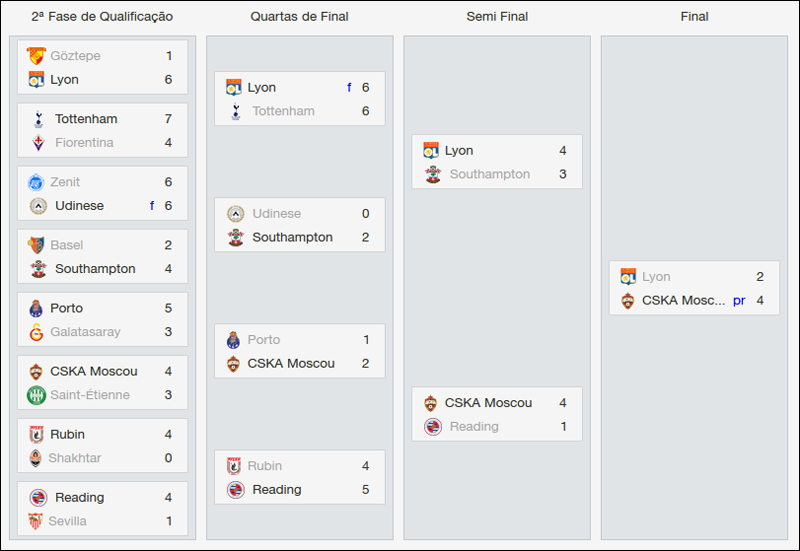Select the Galatasaray team name
The height and width of the screenshot is (551, 800).
pos(87,332)
